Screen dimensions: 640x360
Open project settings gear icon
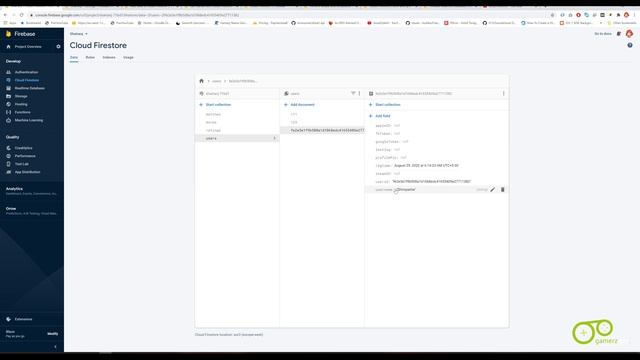pyautogui.click(x=58, y=47)
